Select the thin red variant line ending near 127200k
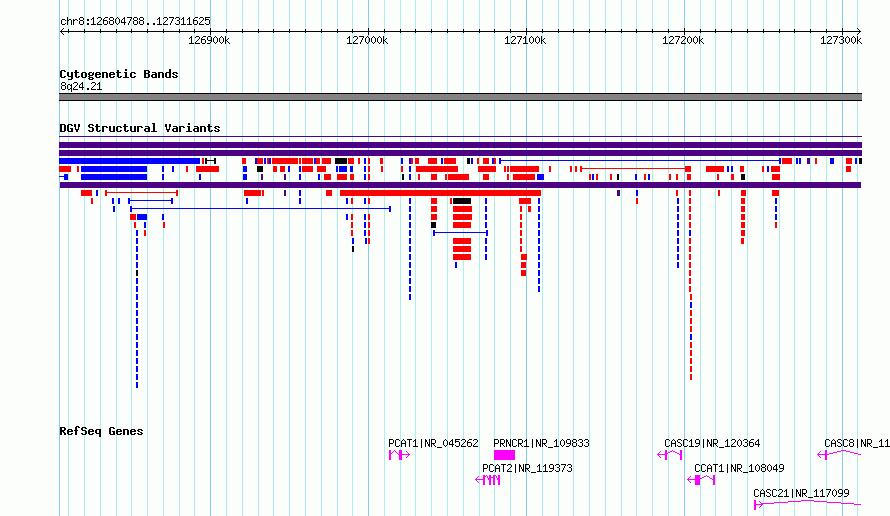The image size is (890, 516). click(633, 169)
